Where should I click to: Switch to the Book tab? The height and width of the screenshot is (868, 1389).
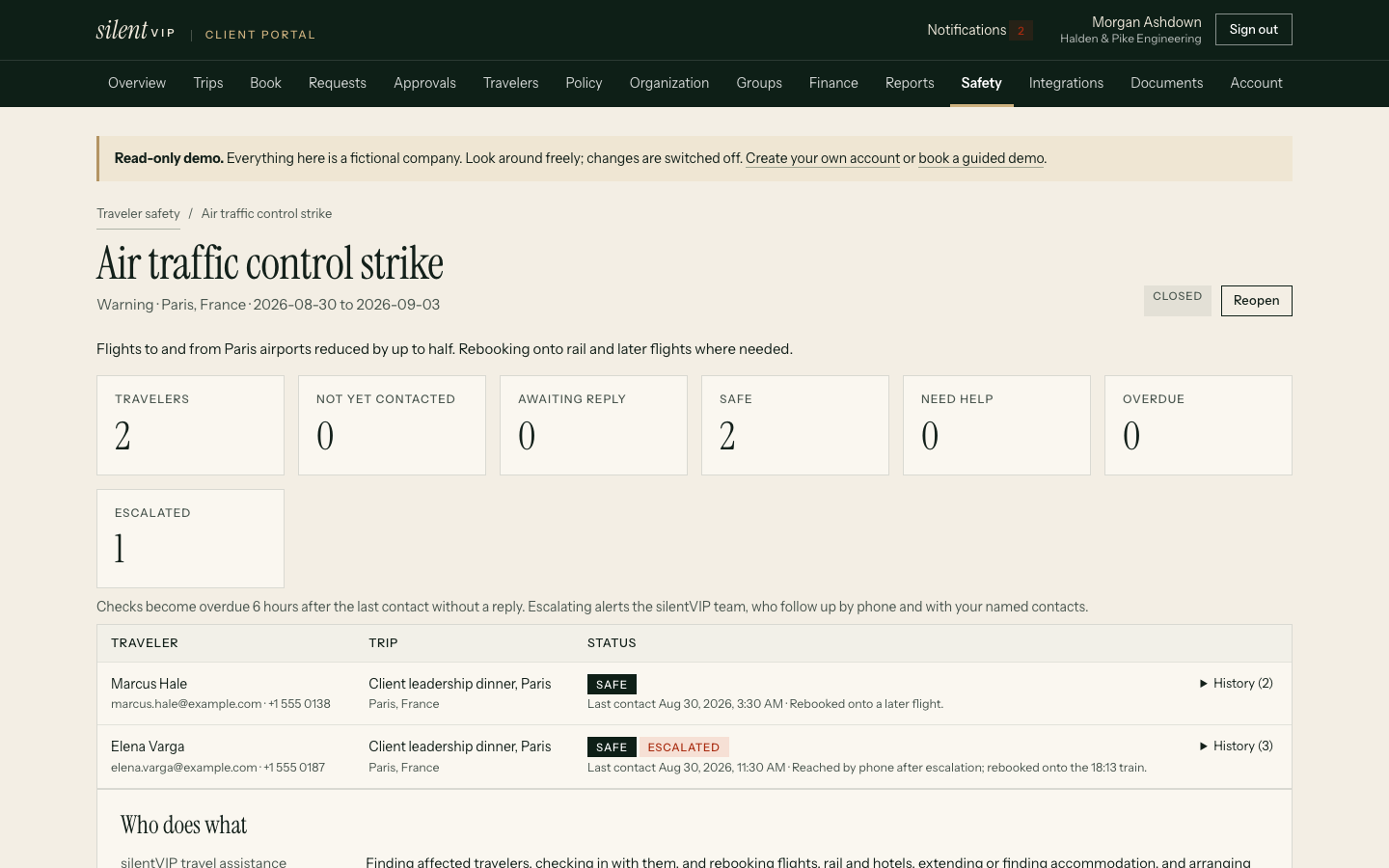[x=265, y=83]
